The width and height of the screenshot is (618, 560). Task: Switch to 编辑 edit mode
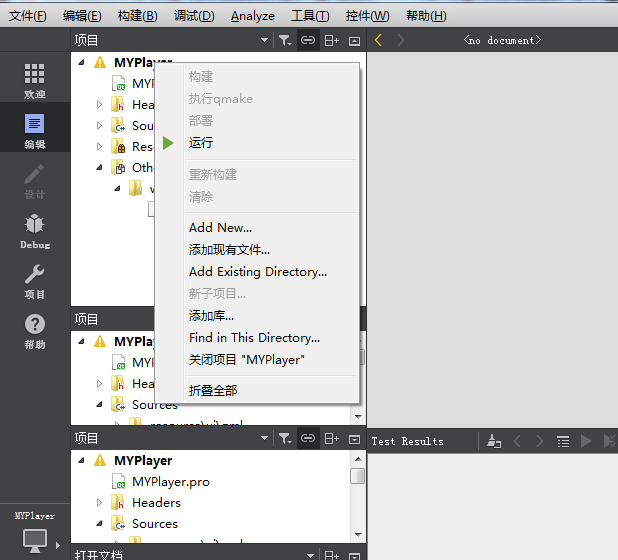point(35,131)
